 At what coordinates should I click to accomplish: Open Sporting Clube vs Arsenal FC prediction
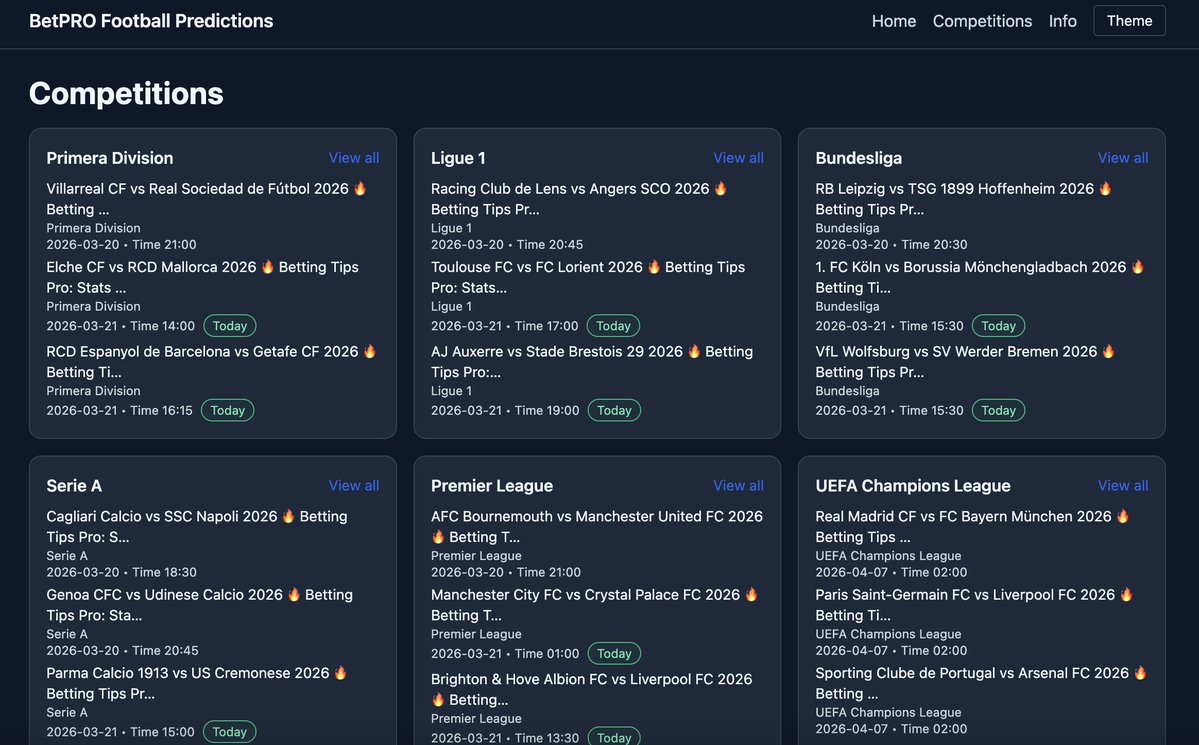click(981, 683)
